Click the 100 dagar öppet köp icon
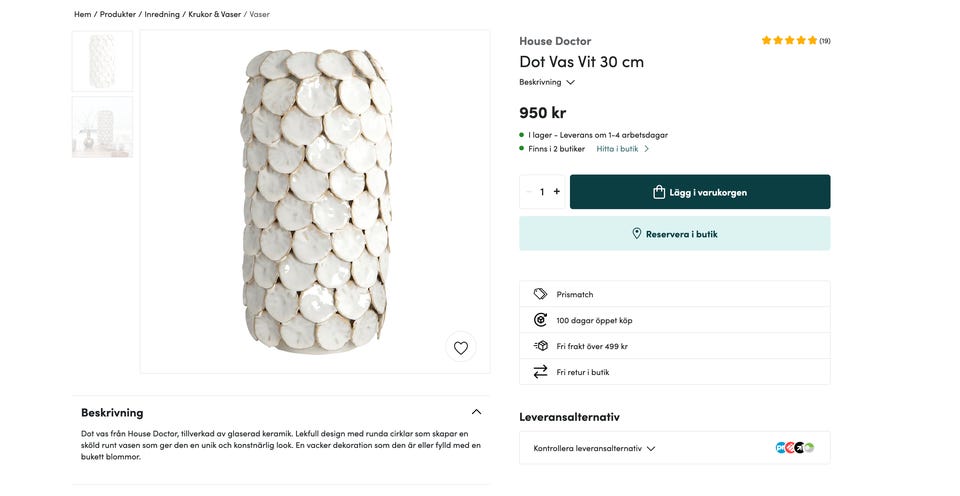This screenshot has height=496, width=960. (540, 320)
